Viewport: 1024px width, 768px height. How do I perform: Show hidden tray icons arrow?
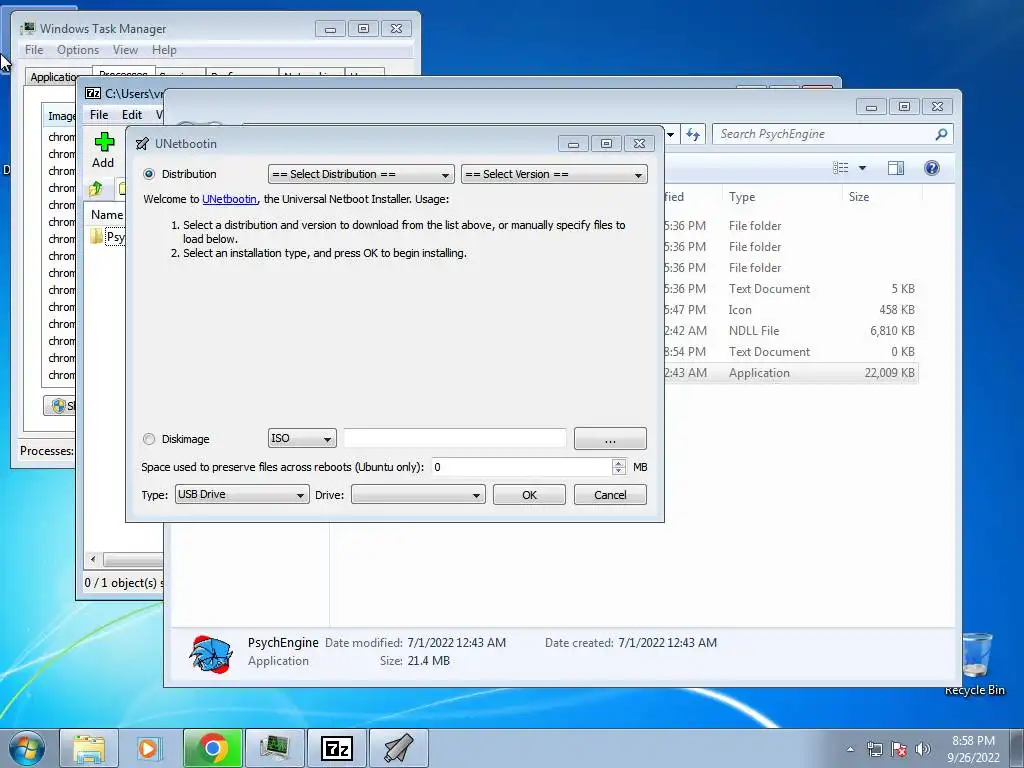(x=850, y=750)
